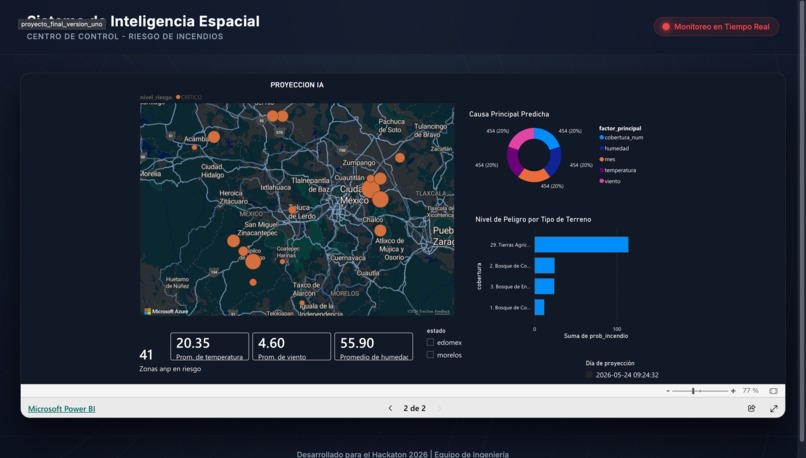
Task: Click the purple donut chart segment
Action: tap(513, 161)
